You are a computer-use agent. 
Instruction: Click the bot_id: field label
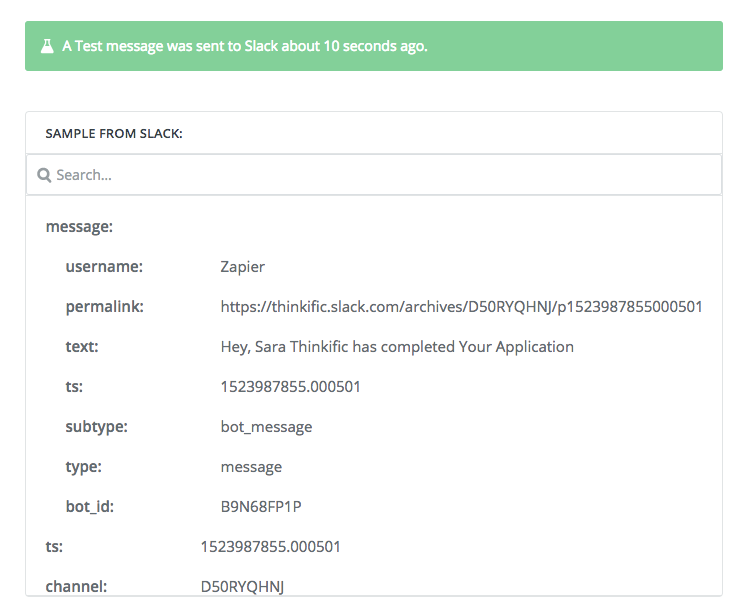pyautogui.click(x=90, y=507)
